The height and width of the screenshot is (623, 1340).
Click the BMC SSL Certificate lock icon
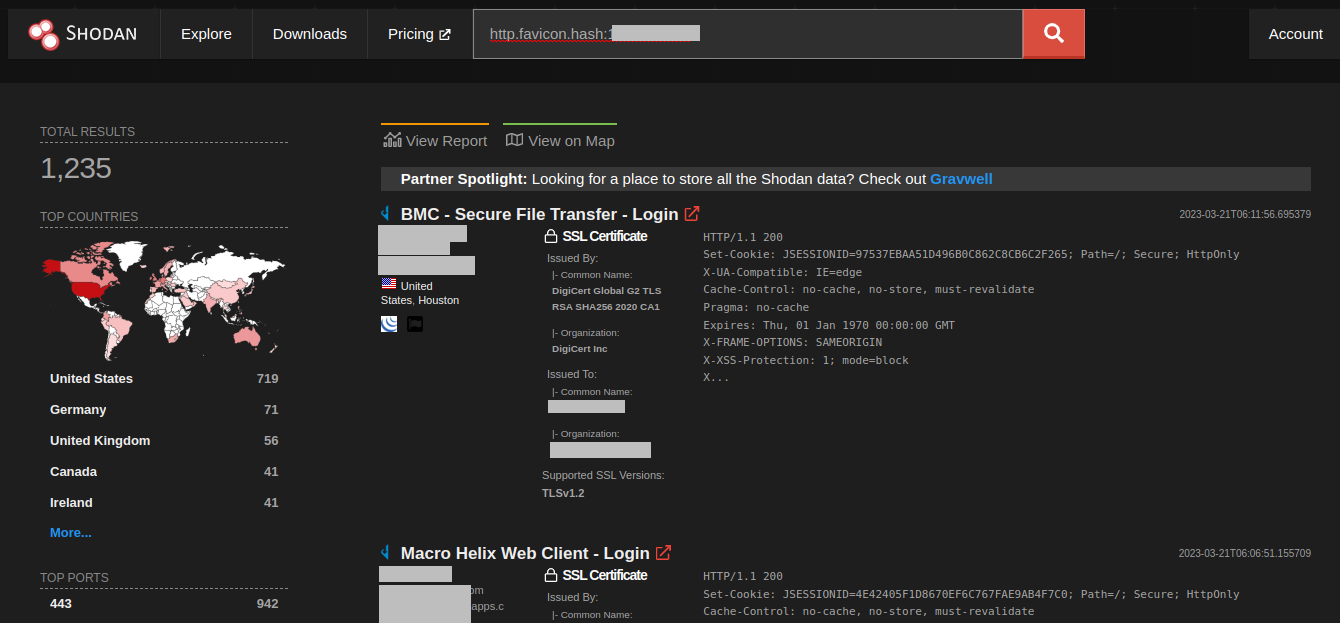[x=550, y=237]
